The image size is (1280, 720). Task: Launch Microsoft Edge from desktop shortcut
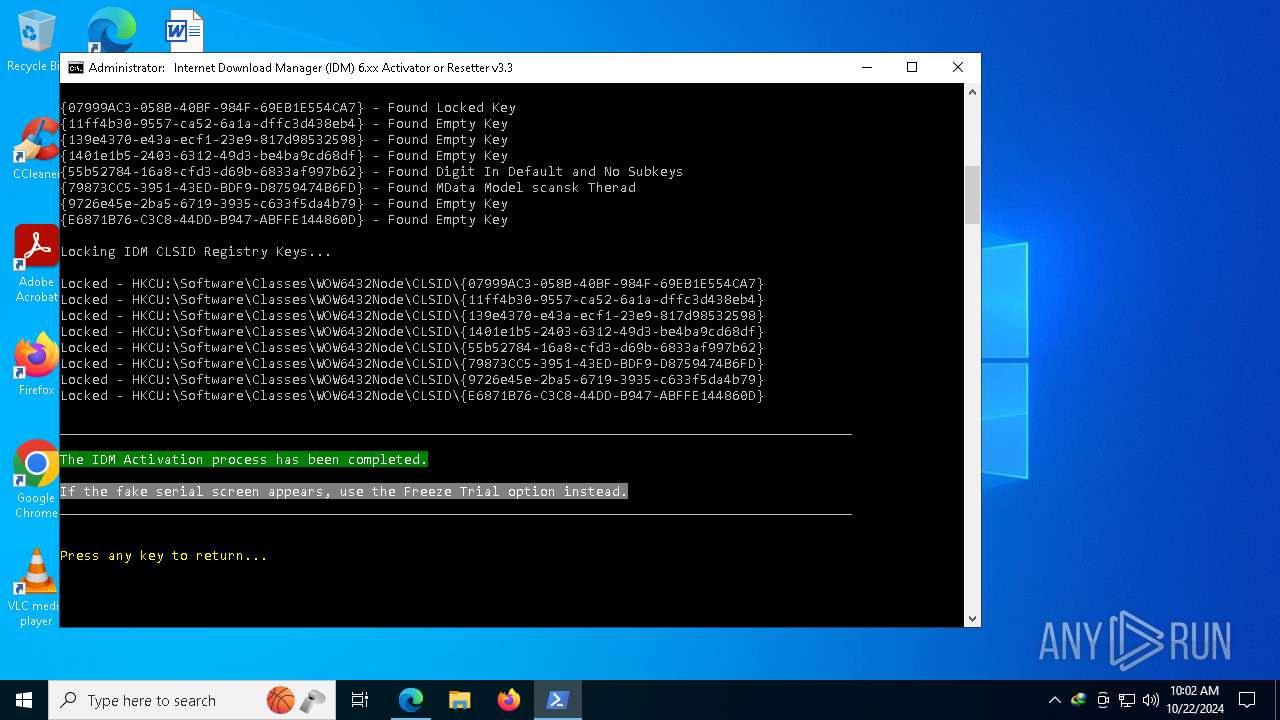(x=110, y=30)
